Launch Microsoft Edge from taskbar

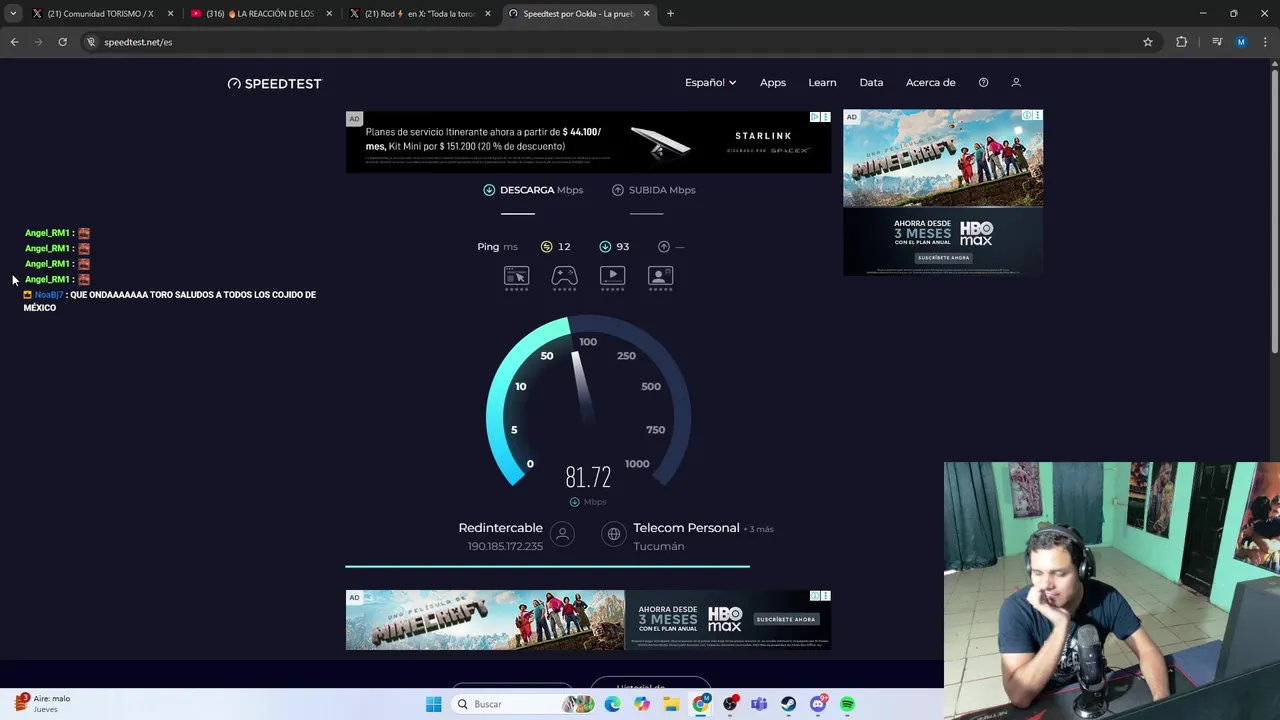coord(612,704)
